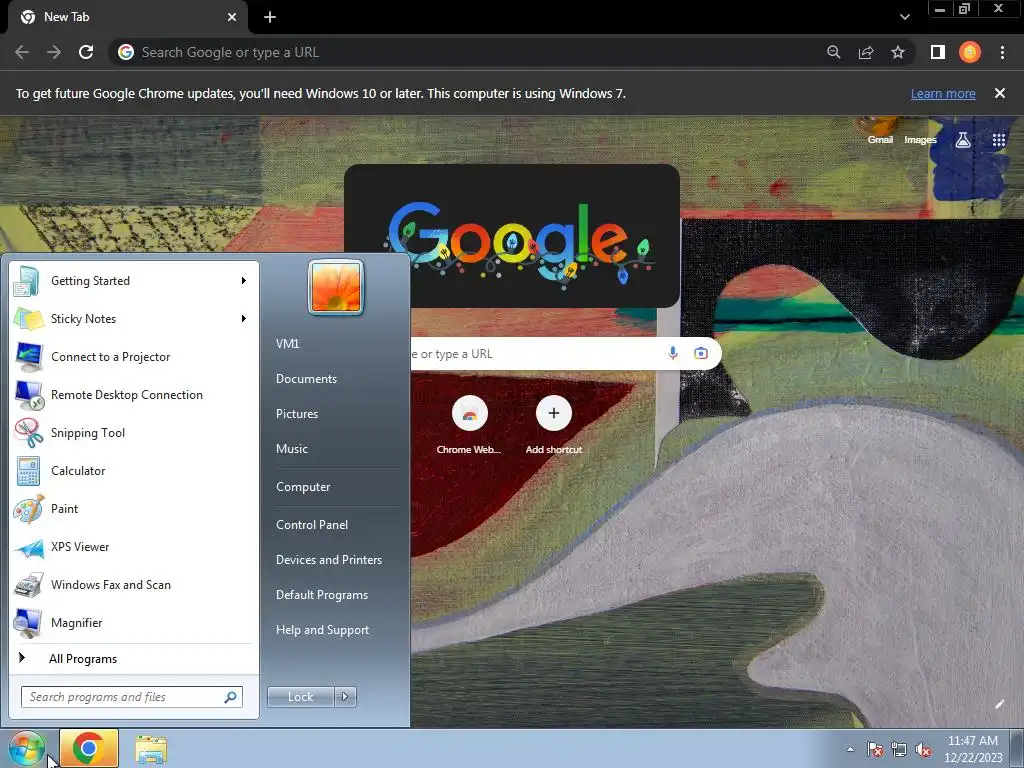
Task: Open Devices and Printers
Action: [328, 560]
